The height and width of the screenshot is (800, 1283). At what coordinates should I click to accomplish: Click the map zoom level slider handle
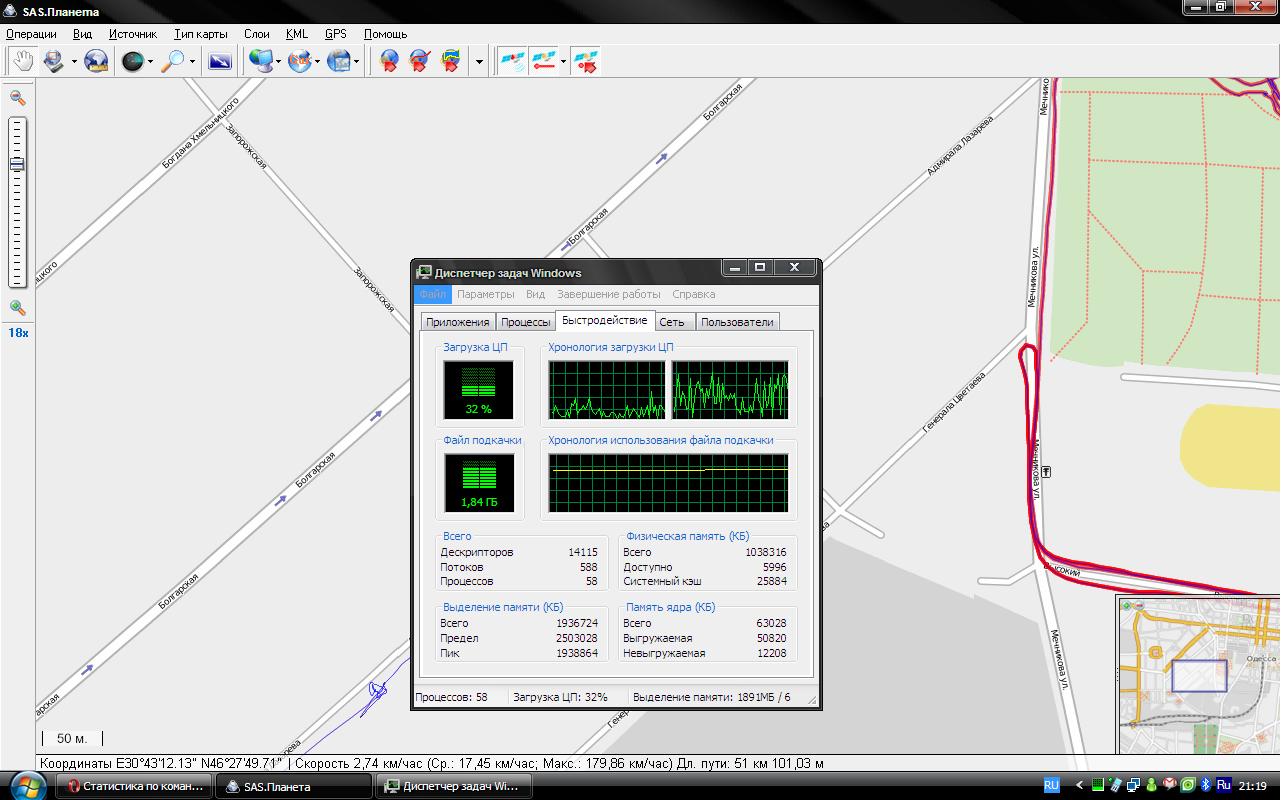click(x=17, y=165)
